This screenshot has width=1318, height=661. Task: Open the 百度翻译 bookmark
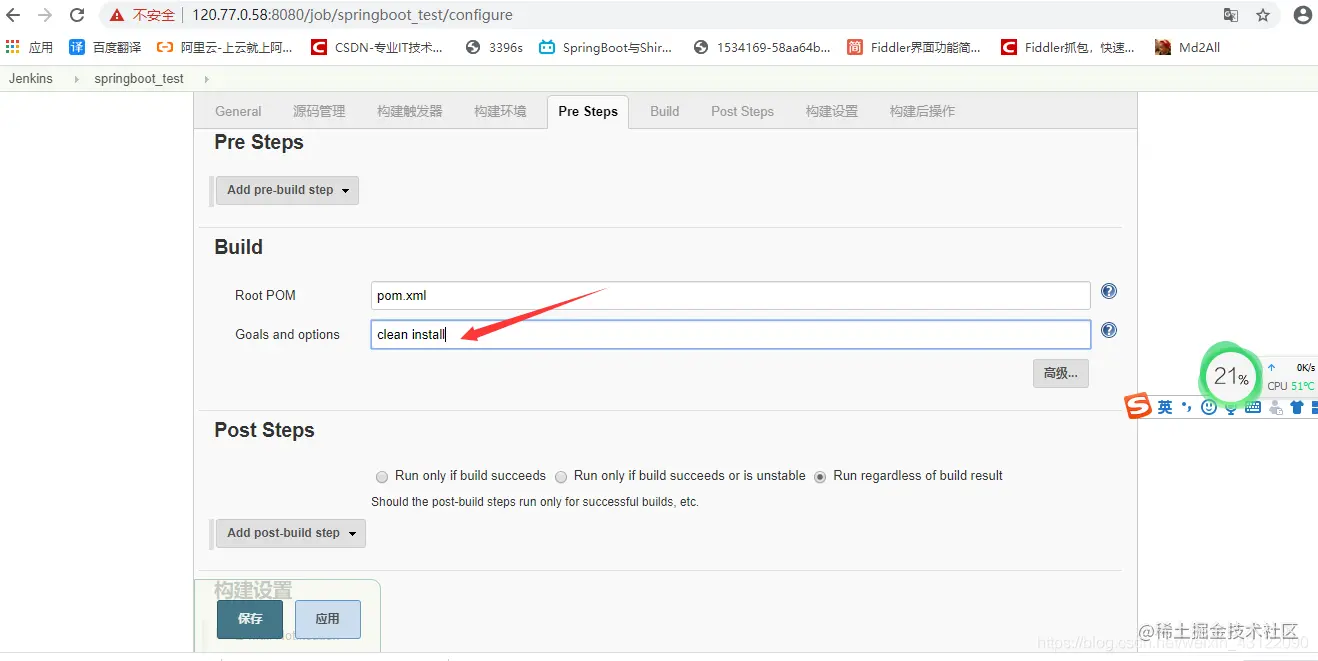click(x=105, y=47)
